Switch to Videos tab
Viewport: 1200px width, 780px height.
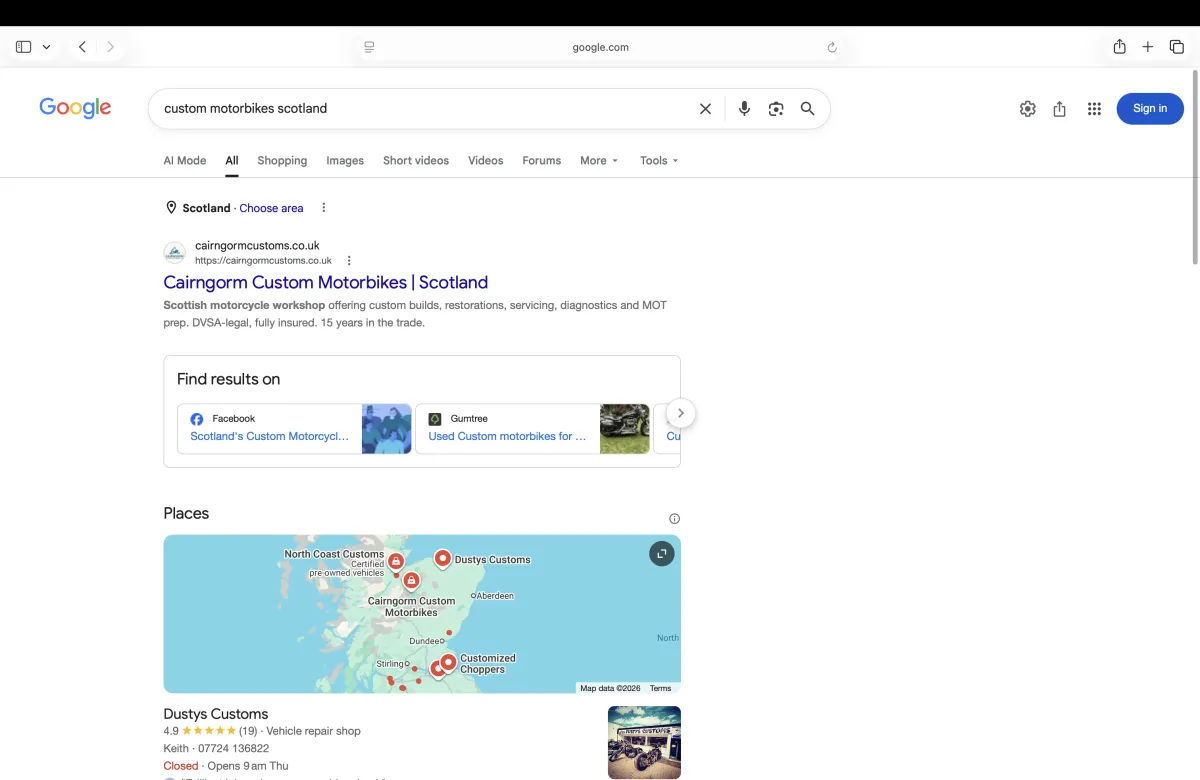(486, 160)
